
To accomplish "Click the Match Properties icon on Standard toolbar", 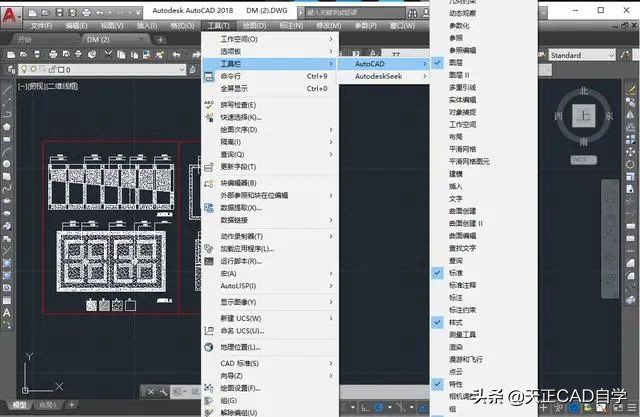I will pos(160,54).
